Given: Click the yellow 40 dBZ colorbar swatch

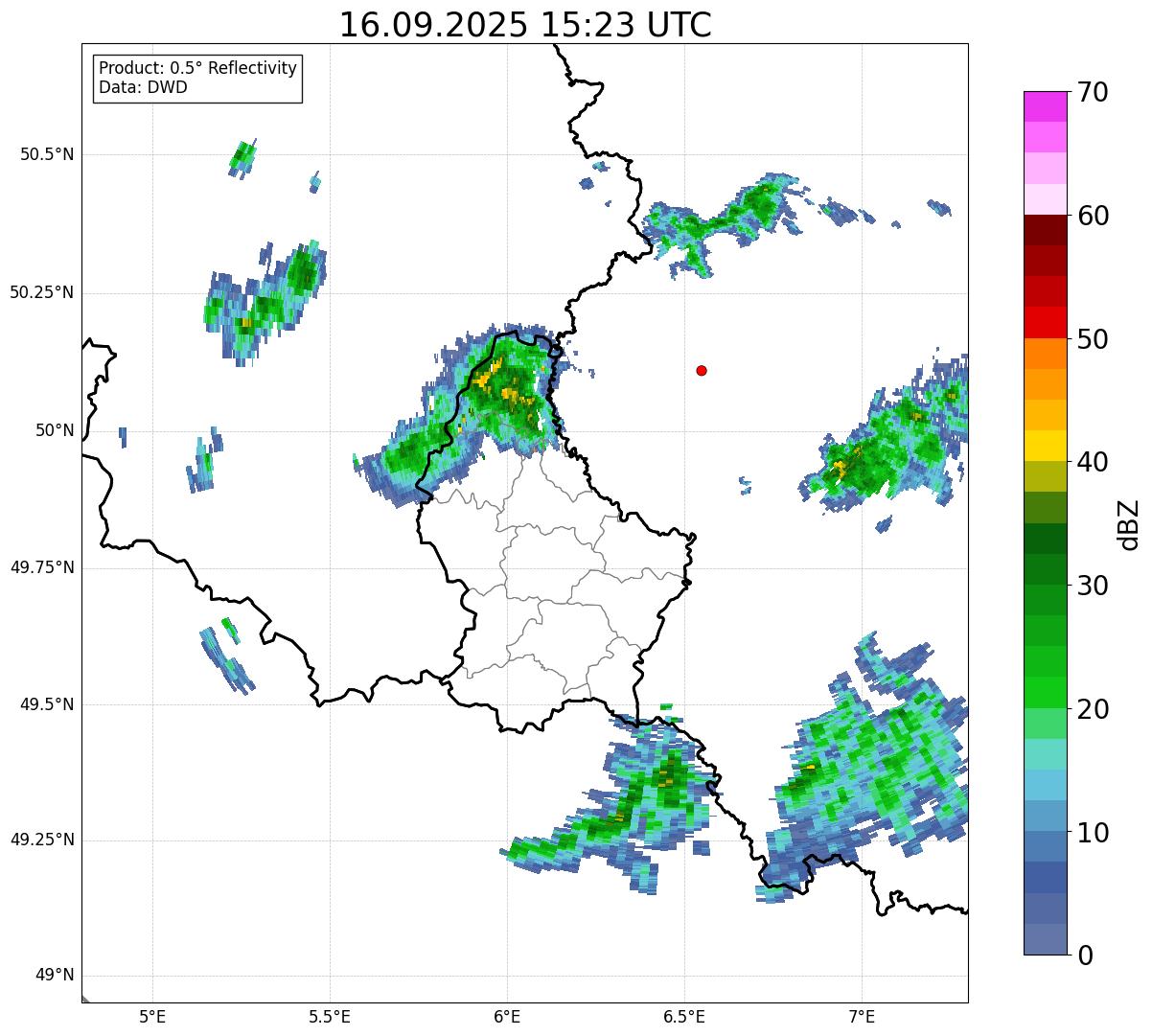Looking at the screenshot, I should tap(1046, 446).
